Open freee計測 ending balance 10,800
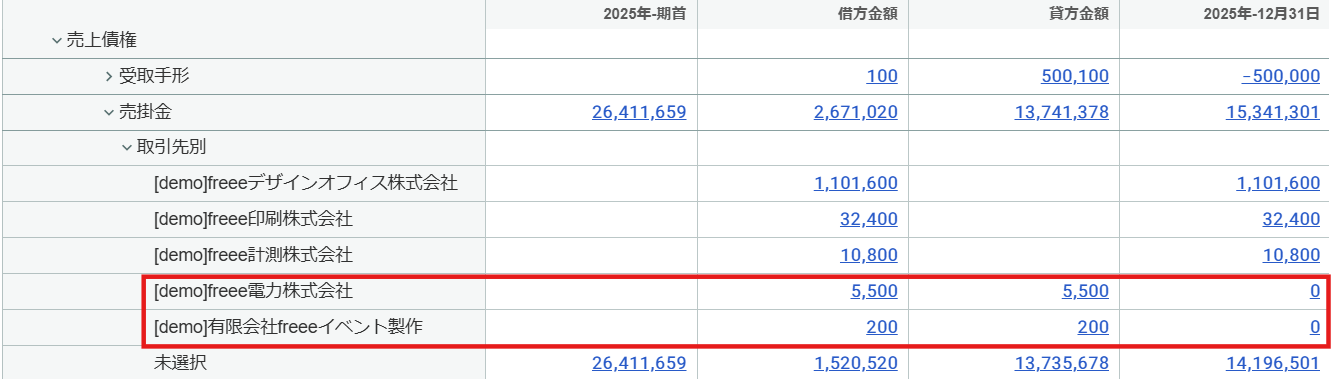Image resolution: width=1331 pixels, height=379 pixels. tap(1292, 255)
